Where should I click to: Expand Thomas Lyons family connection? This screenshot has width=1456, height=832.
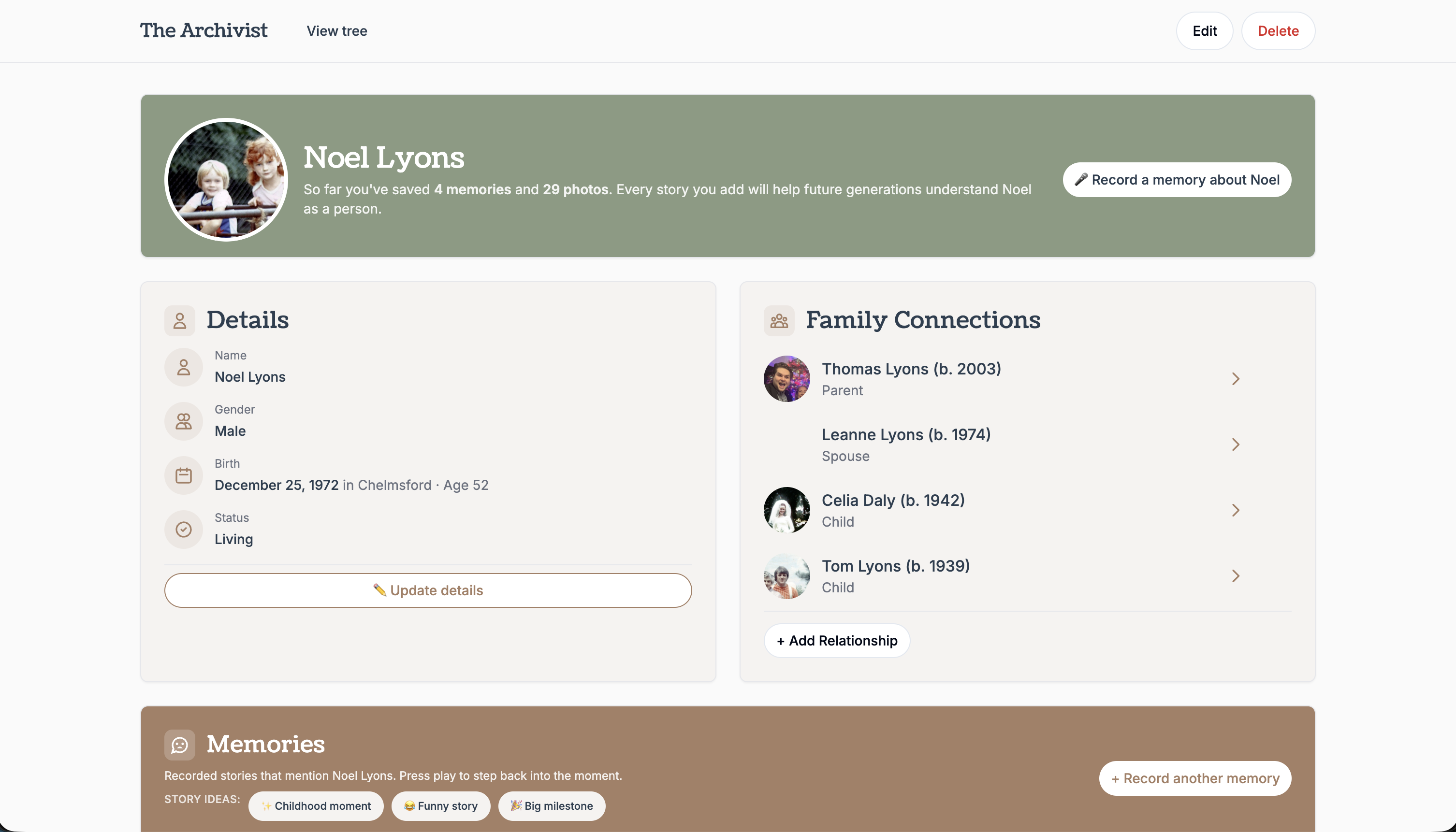[1236, 378]
